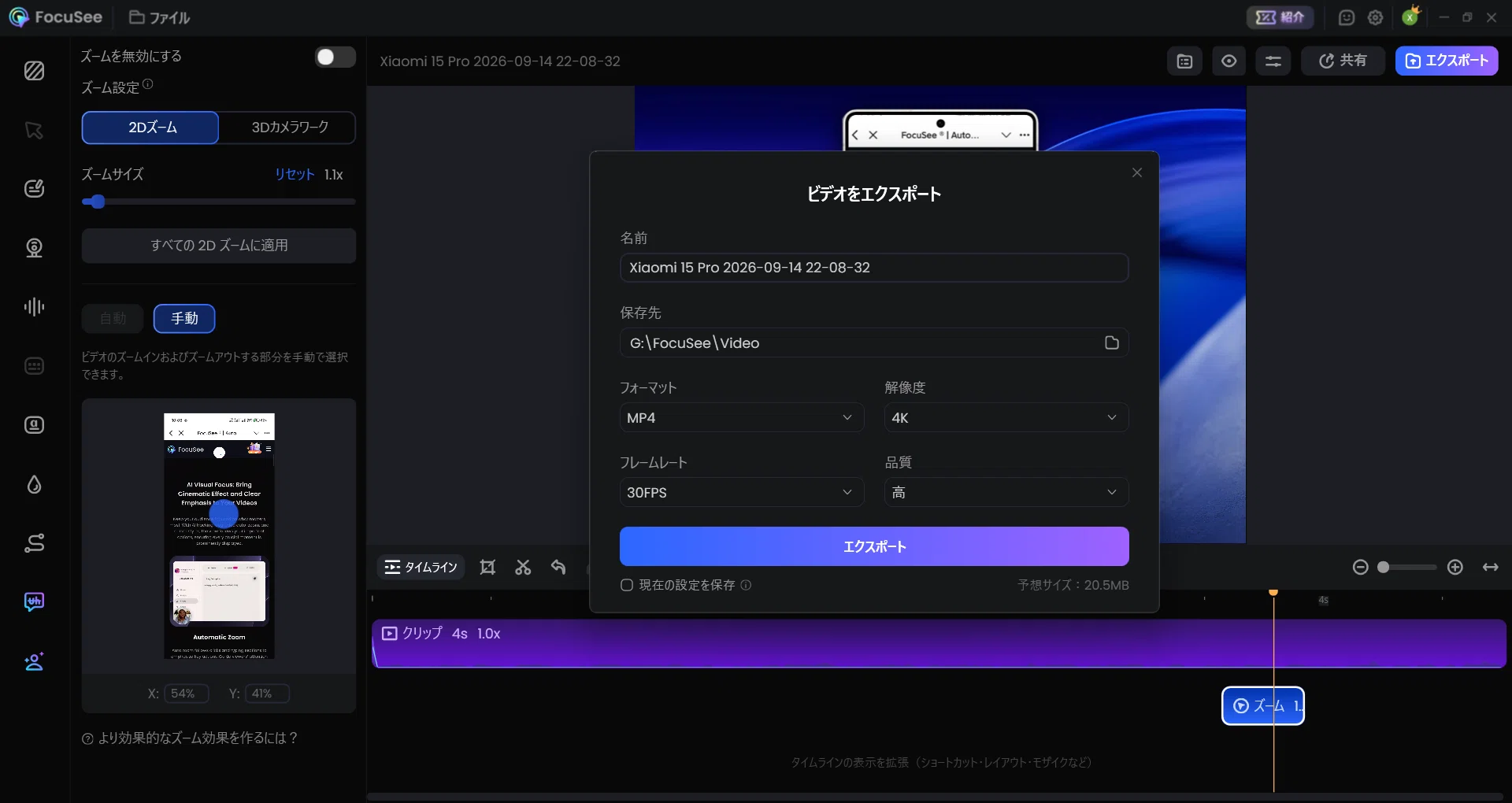Click the X percentage field 54%

click(186, 694)
